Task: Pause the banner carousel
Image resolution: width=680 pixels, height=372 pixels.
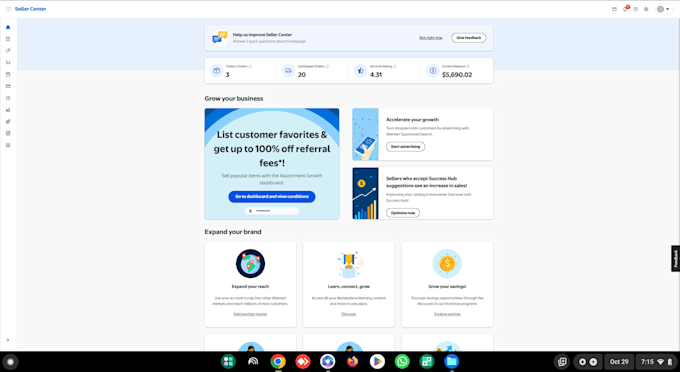Action: [250, 211]
